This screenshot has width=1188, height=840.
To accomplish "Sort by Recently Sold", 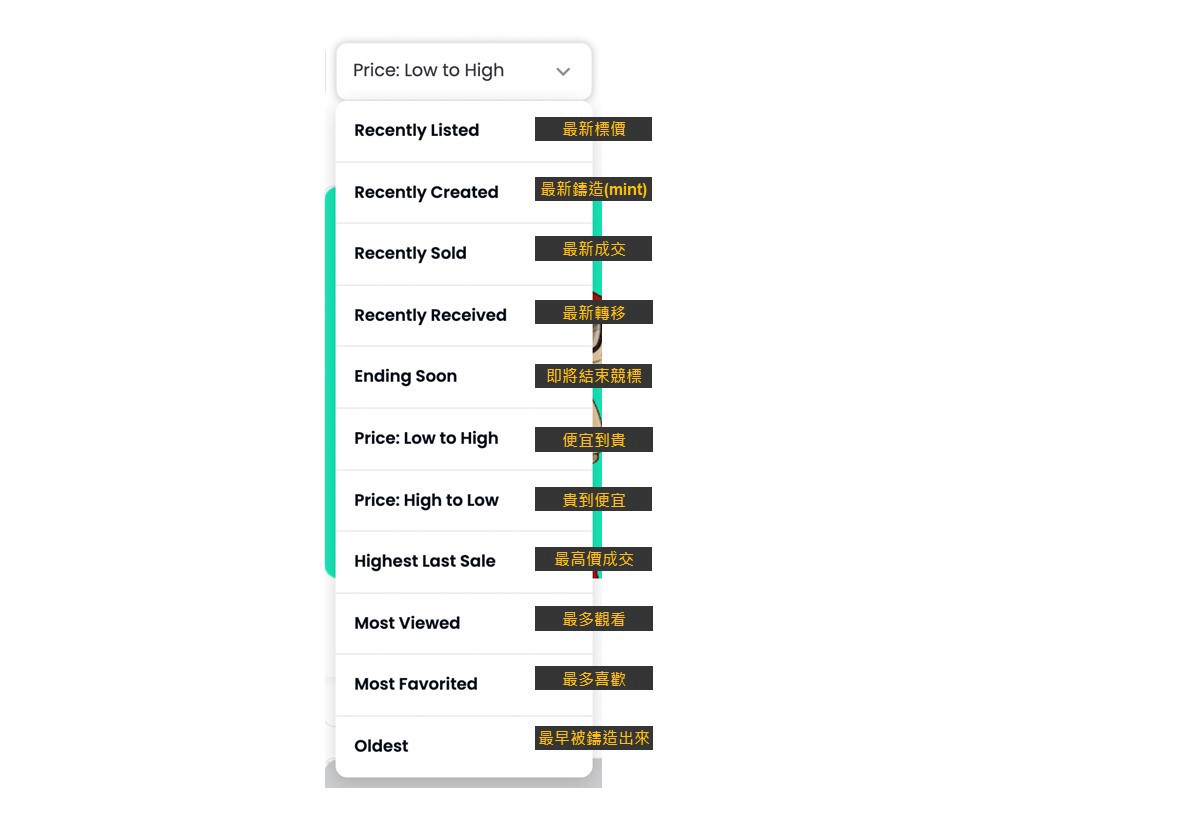I will (464, 254).
